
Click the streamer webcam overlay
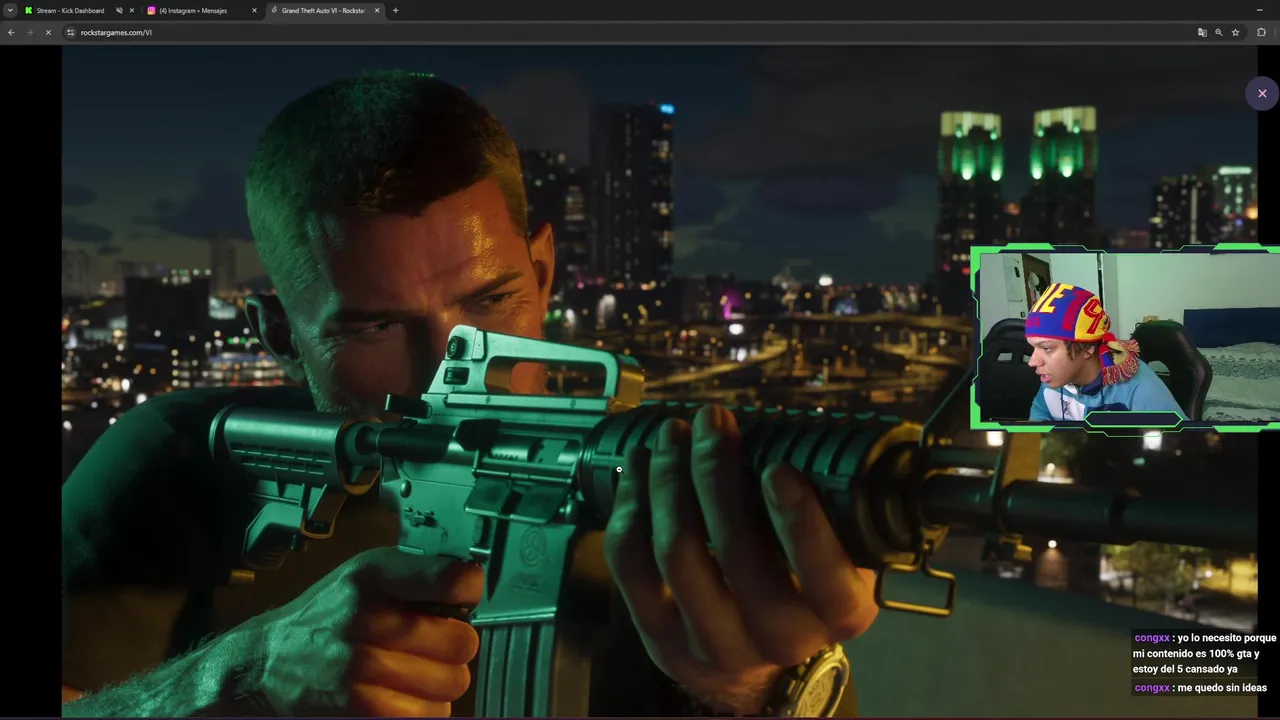click(1125, 338)
